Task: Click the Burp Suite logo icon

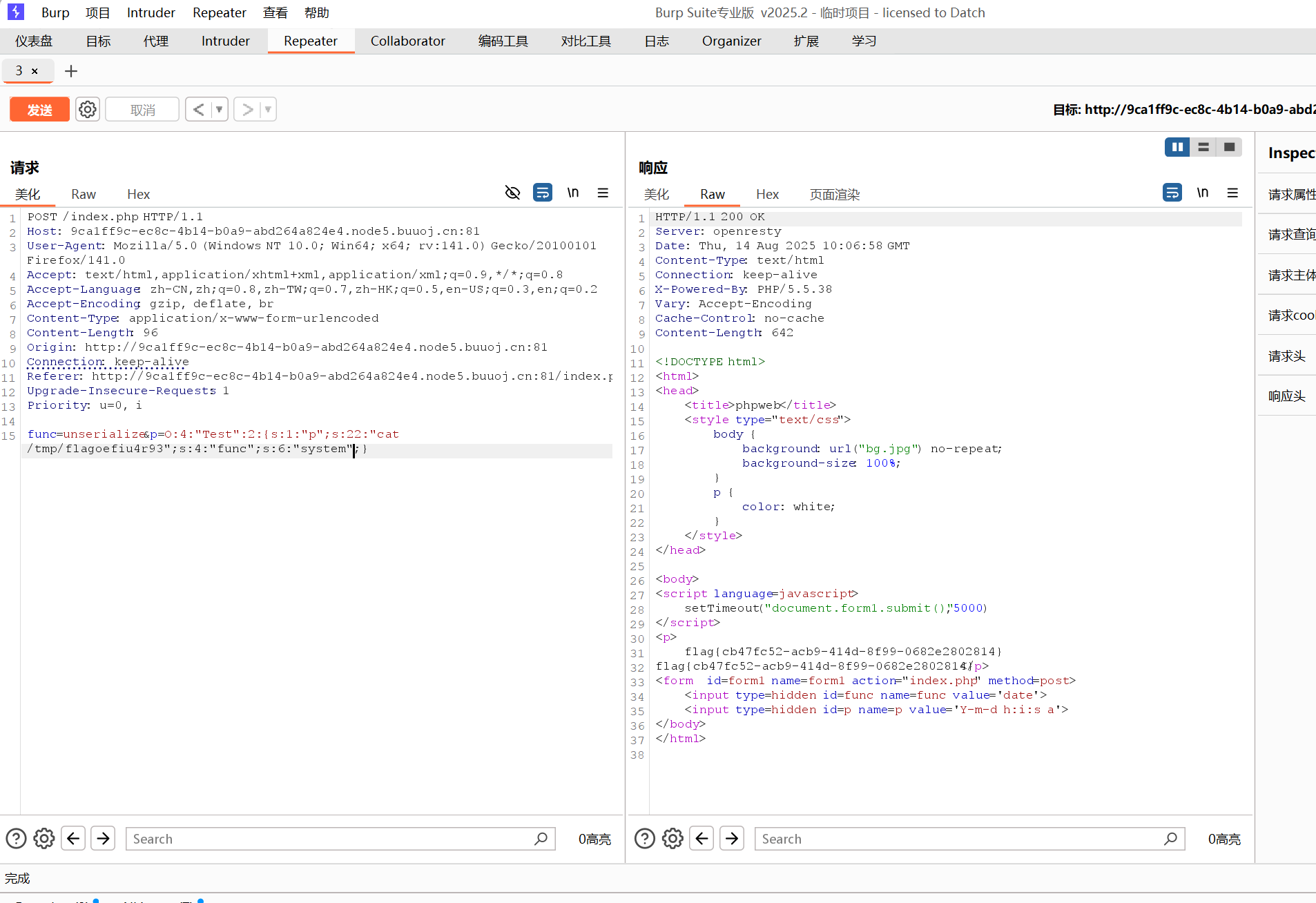Action: 15,12
